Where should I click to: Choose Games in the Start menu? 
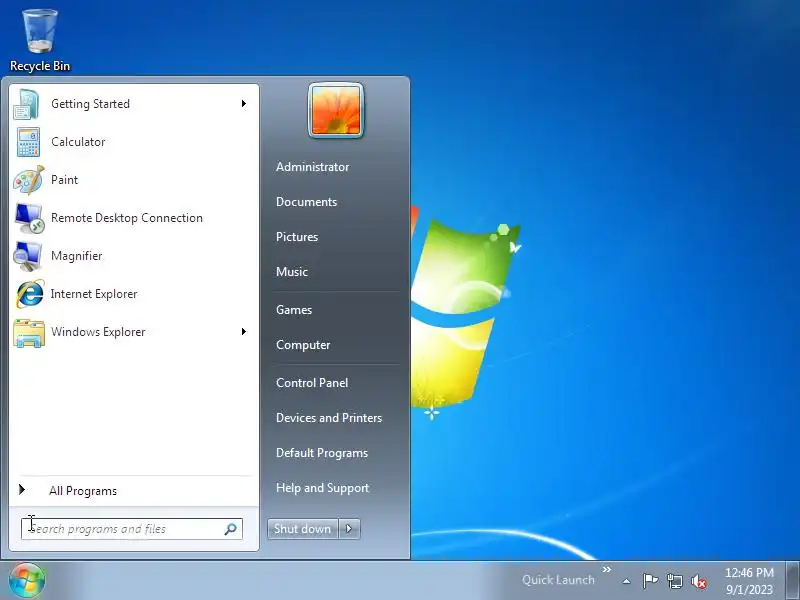click(294, 310)
